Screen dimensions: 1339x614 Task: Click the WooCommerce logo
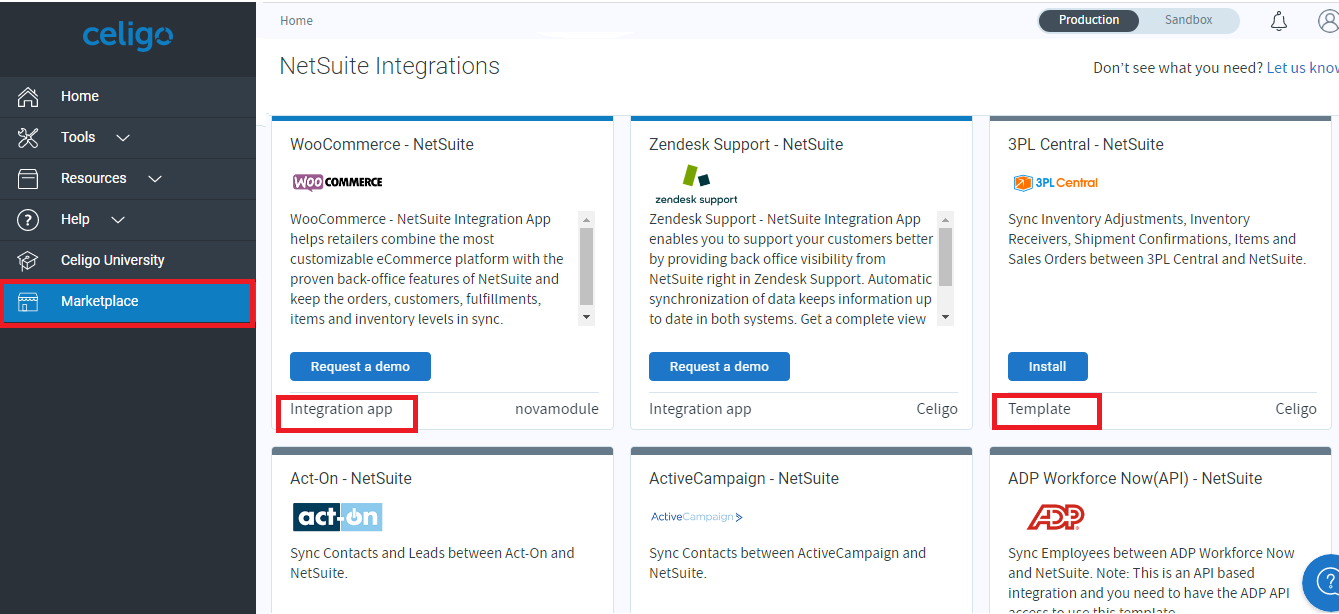click(x=337, y=182)
